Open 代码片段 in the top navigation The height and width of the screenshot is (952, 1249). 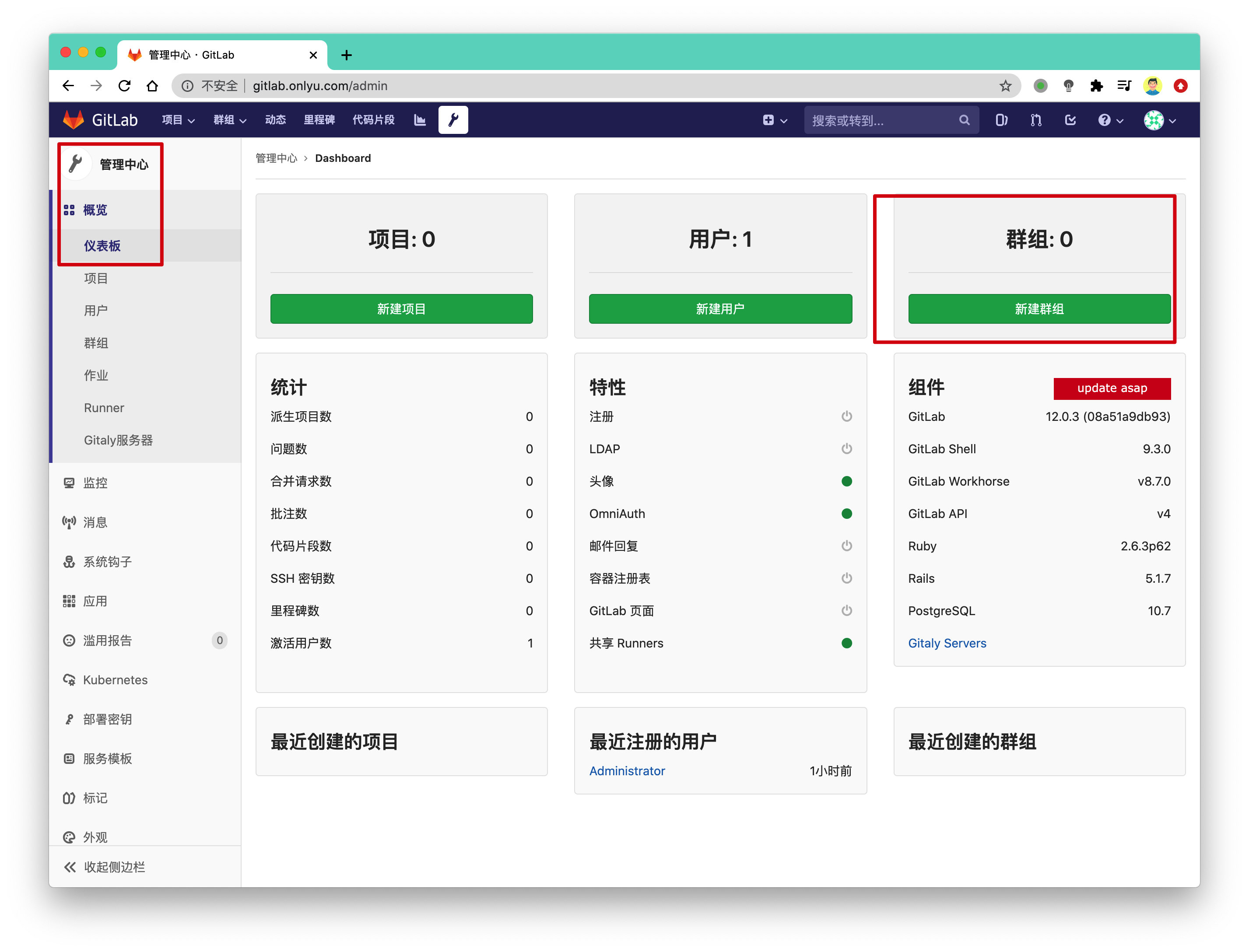[373, 119]
